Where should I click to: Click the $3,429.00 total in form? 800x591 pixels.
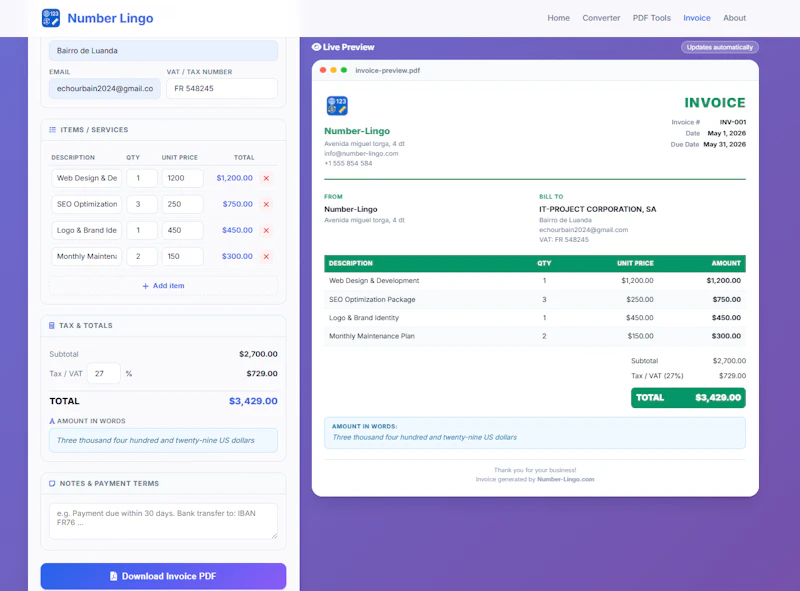253,401
